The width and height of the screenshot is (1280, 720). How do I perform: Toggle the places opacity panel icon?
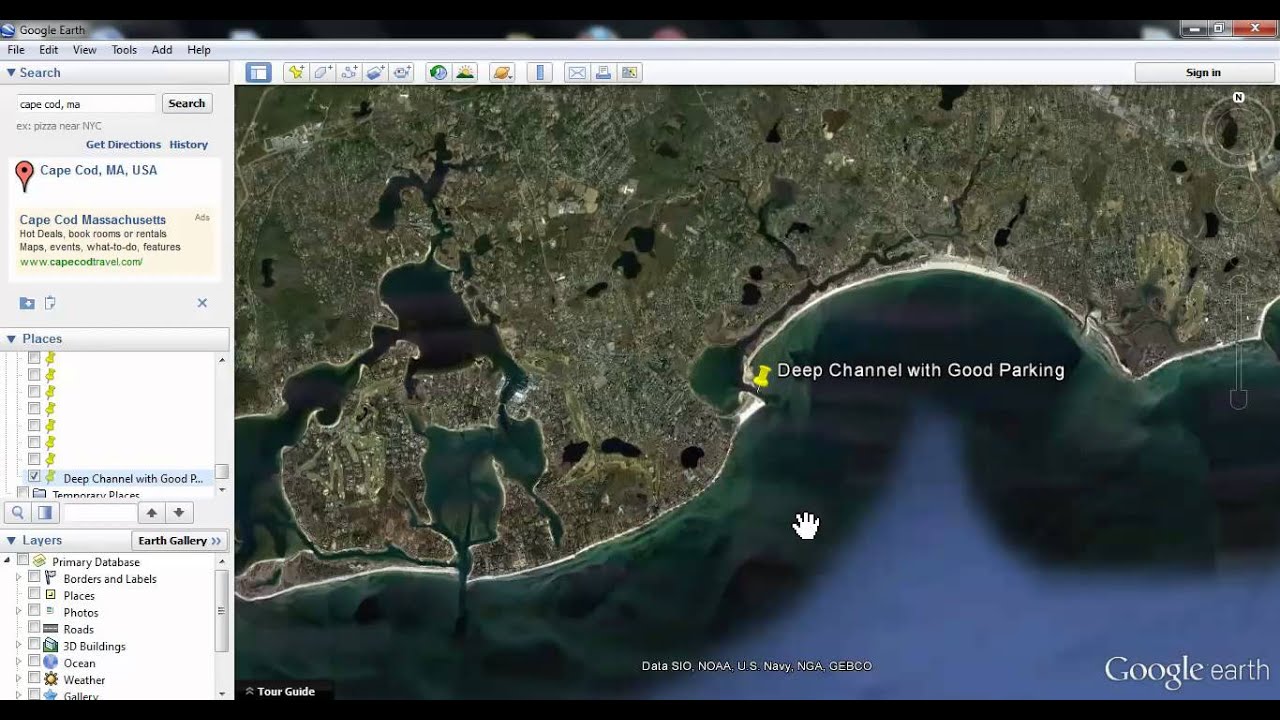click(44, 513)
